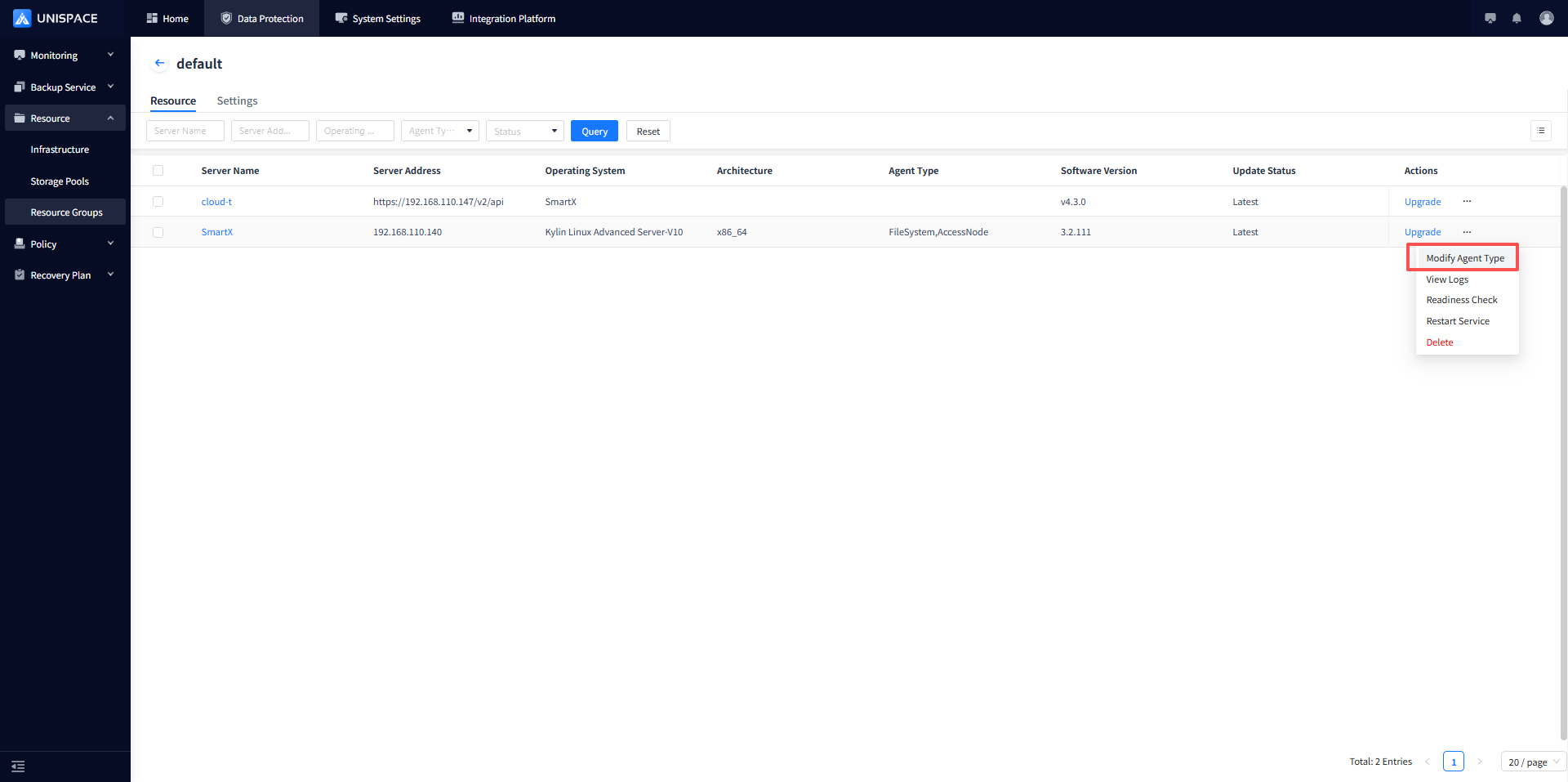Toggle the select-all checkbox in table header

pyautogui.click(x=158, y=171)
